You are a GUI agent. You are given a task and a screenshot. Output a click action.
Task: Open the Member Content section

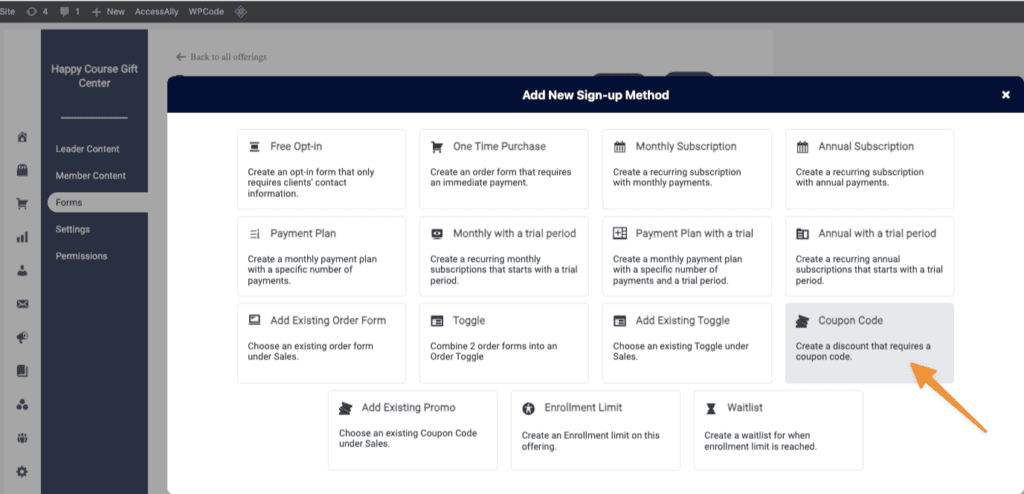pyautogui.click(x=90, y=176)
